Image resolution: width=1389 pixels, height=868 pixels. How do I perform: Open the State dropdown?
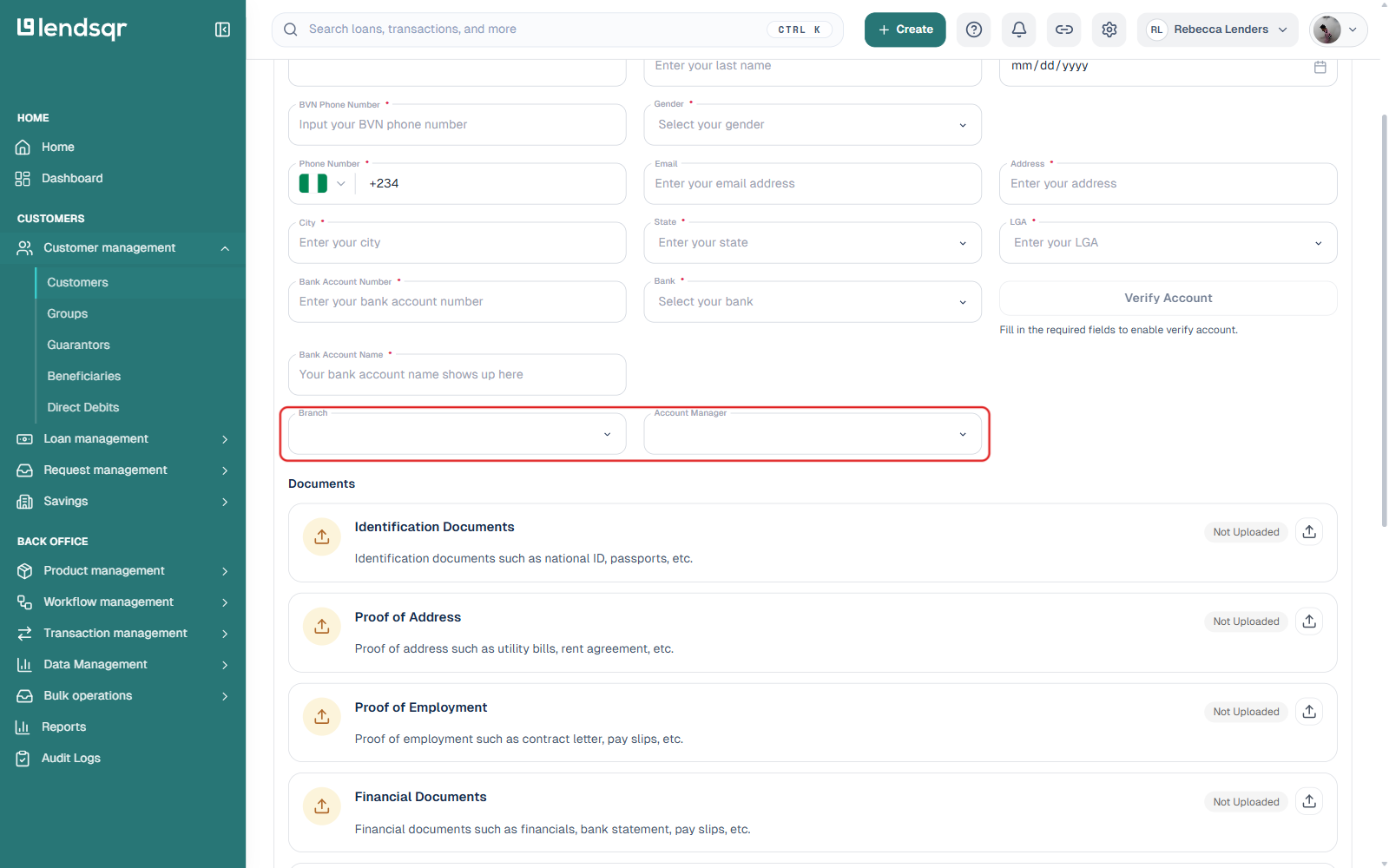tap(813, 242)
